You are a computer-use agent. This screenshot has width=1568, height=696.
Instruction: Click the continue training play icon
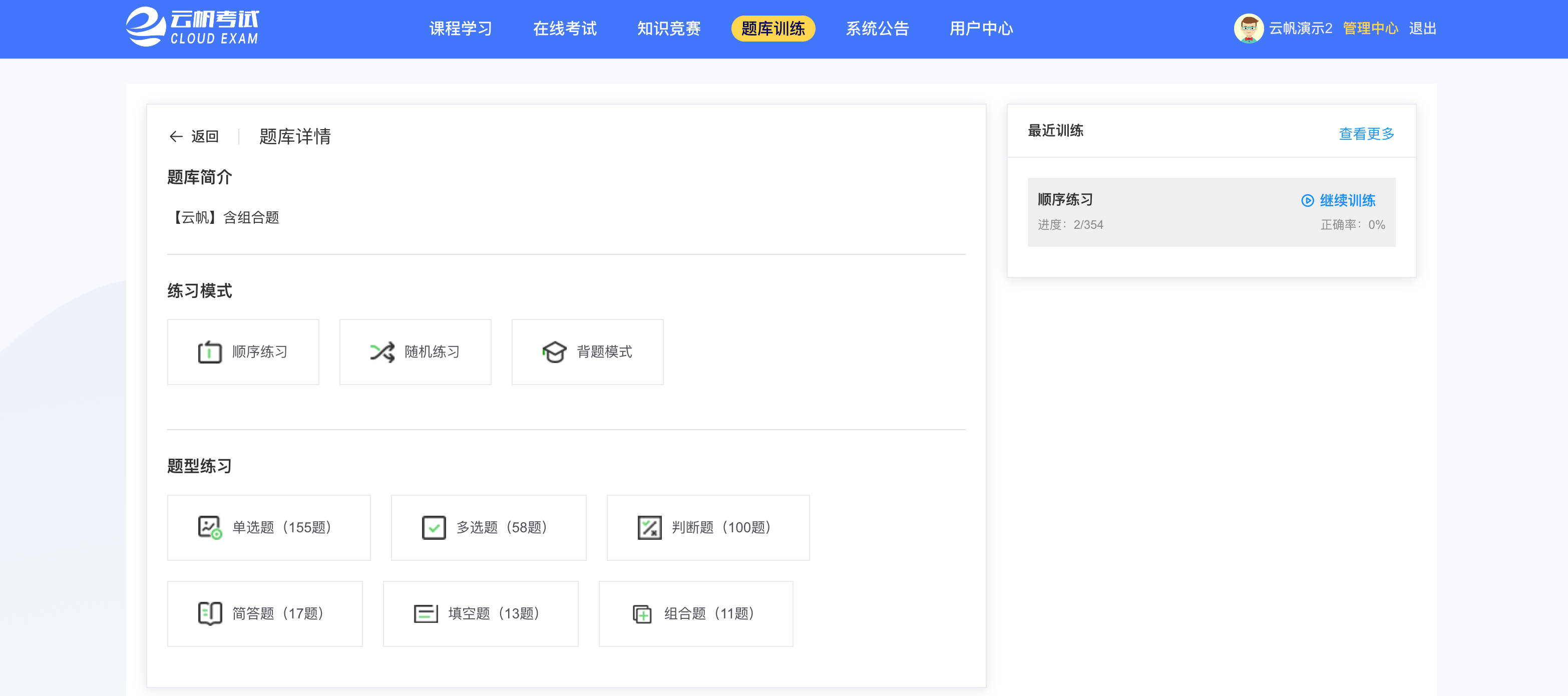[1307, 200]
